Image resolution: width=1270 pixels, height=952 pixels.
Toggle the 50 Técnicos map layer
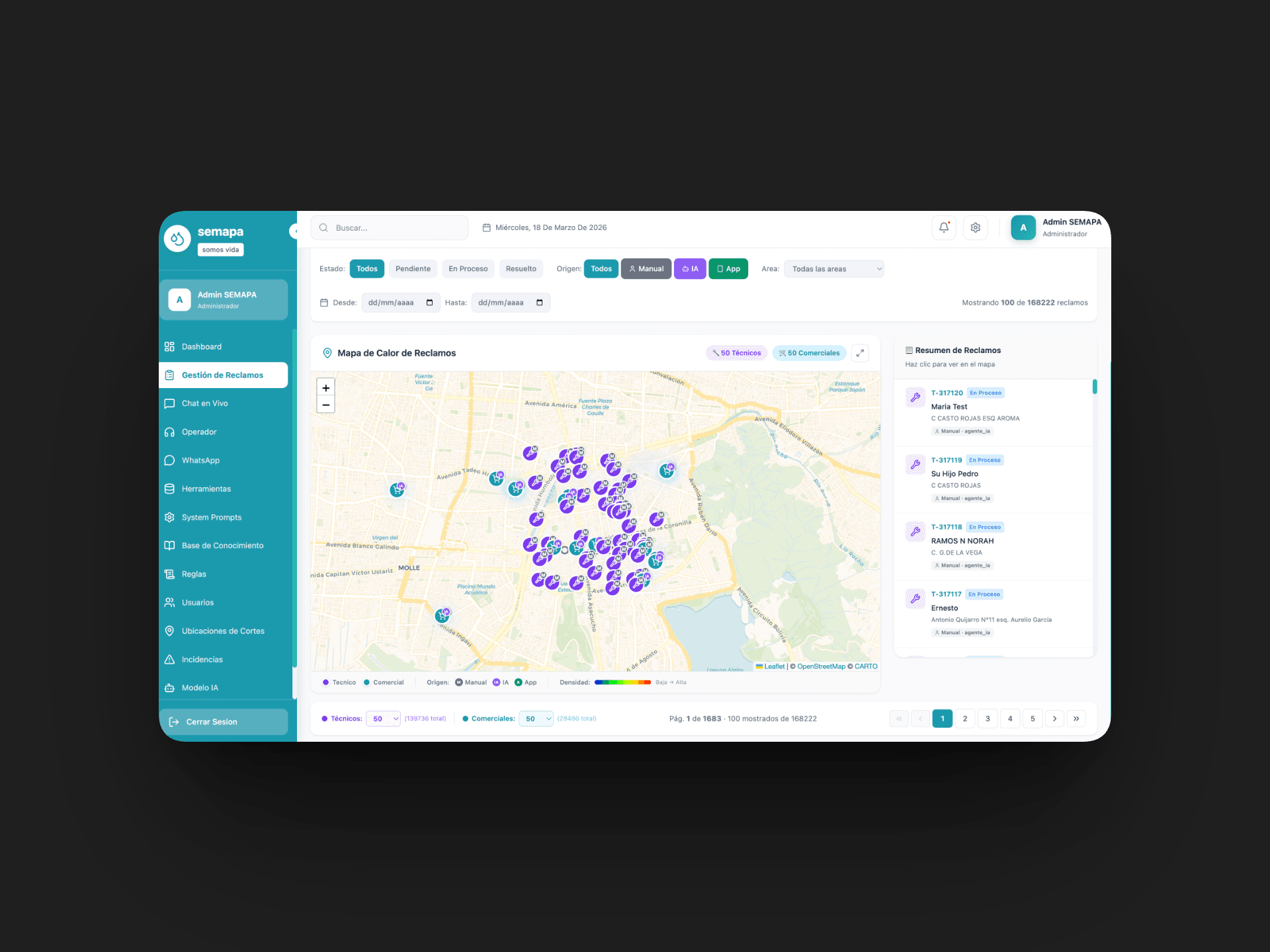[736, 353]
